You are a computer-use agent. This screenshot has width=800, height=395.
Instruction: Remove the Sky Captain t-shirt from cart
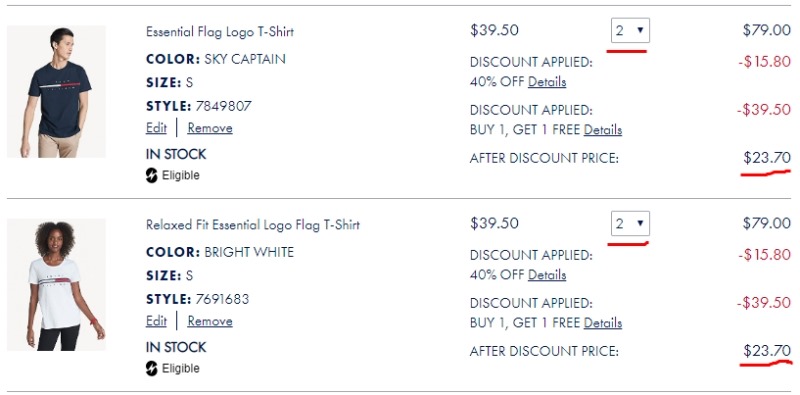tap(210, 128)
